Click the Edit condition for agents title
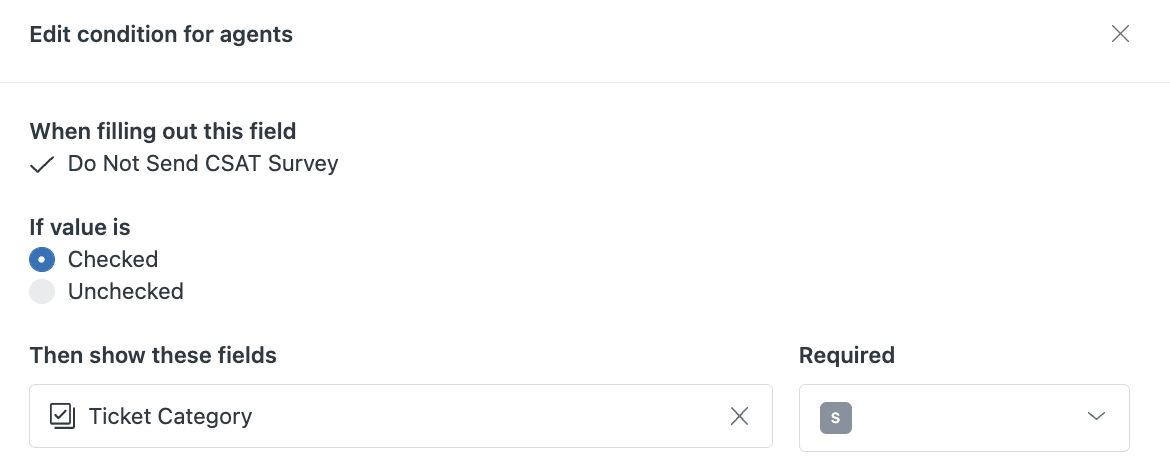The height and width of the screenshot is (468, 1170). point(161,35)
